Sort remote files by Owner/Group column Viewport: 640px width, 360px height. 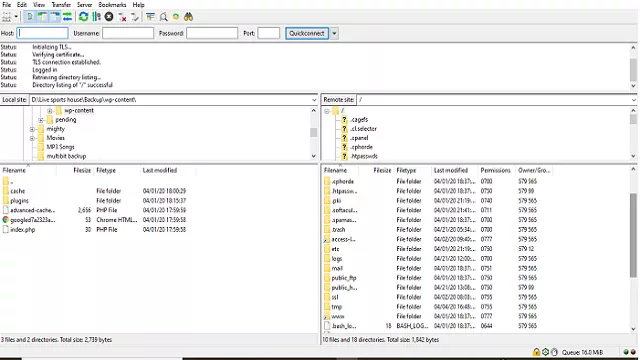pyautogui.click(x=534, y=170)
